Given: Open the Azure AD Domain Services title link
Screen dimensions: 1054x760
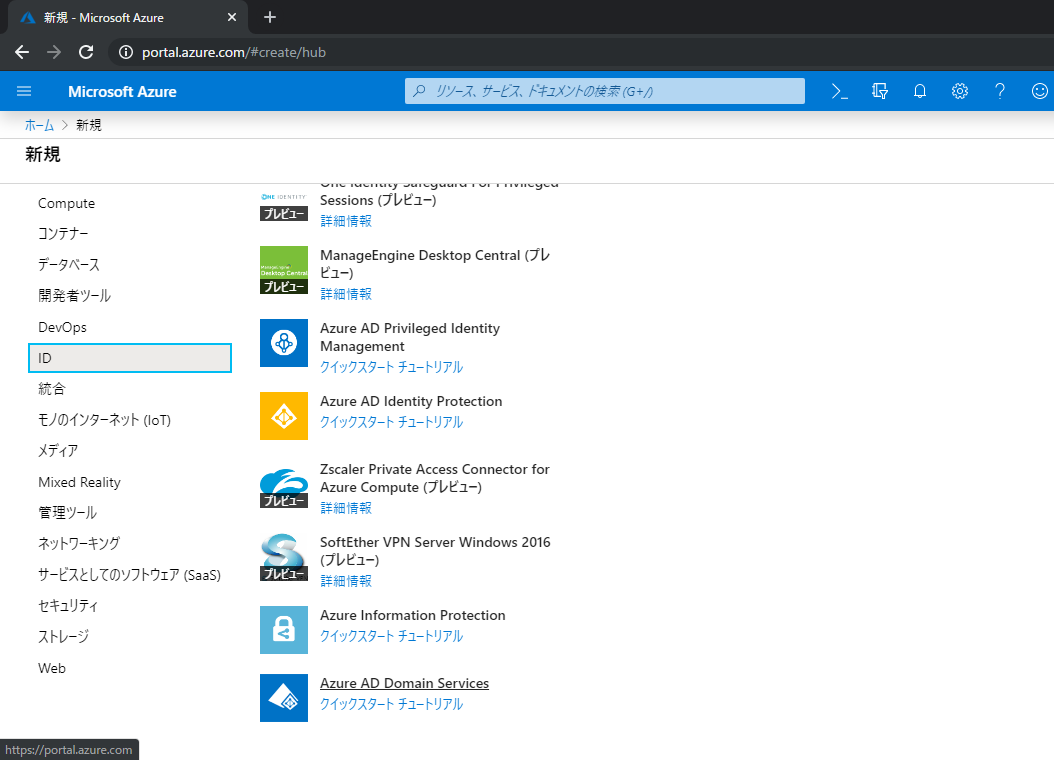Looking at the screenshot, I should (x=404, y=683).
